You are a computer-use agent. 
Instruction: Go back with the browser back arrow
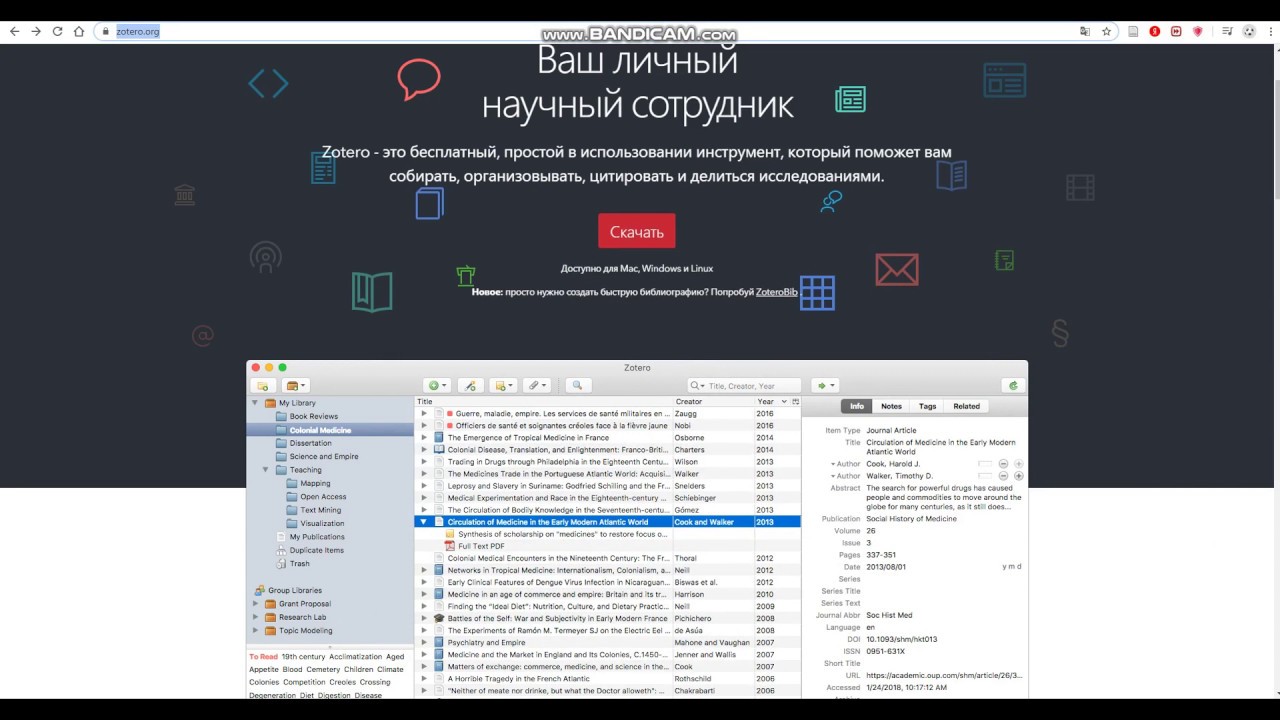point(14,31)
